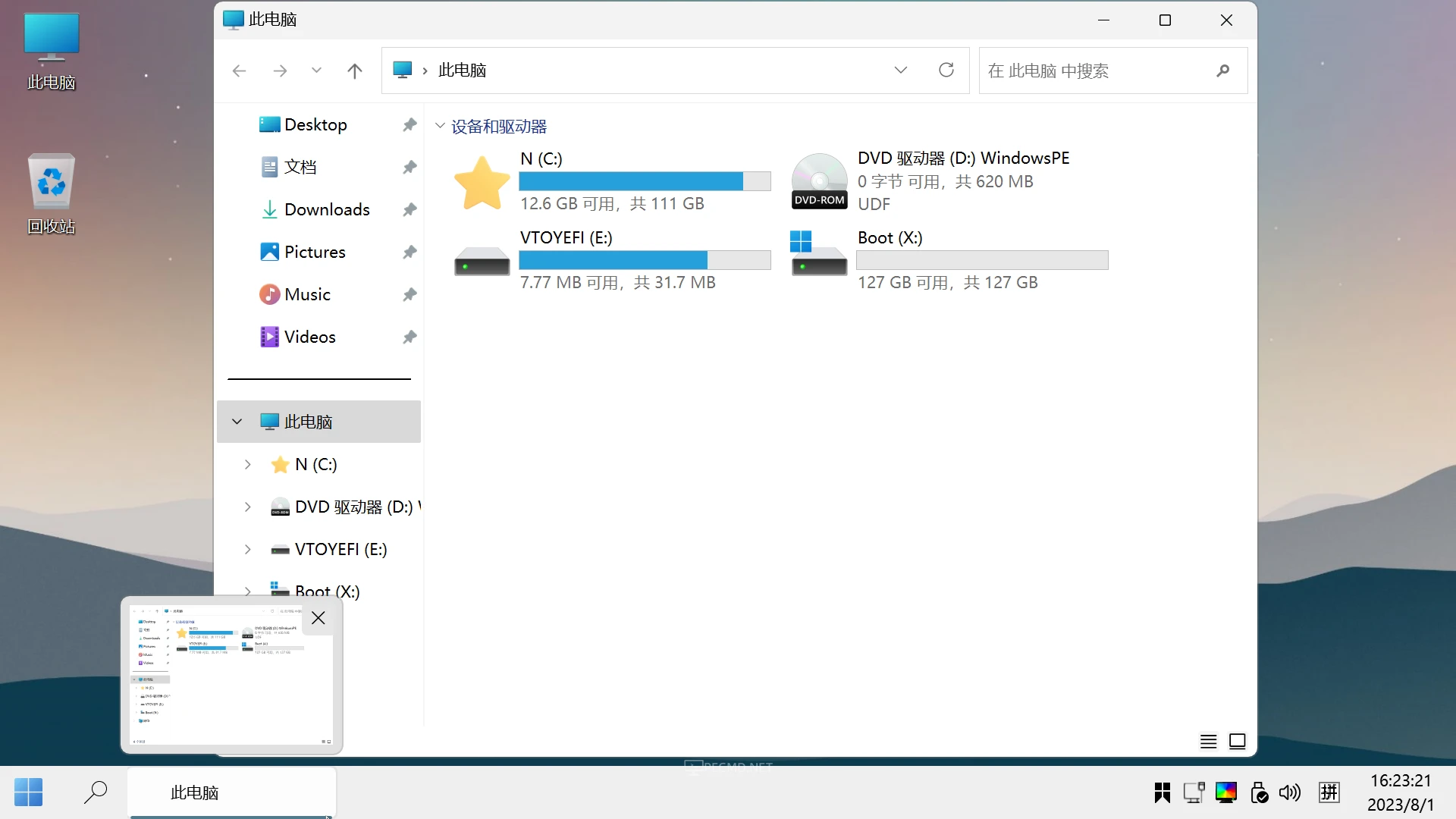Viewport: 1456px width, 819px height.
Task: Select the N (C:) star drive icon
Action: pos(482,182)
